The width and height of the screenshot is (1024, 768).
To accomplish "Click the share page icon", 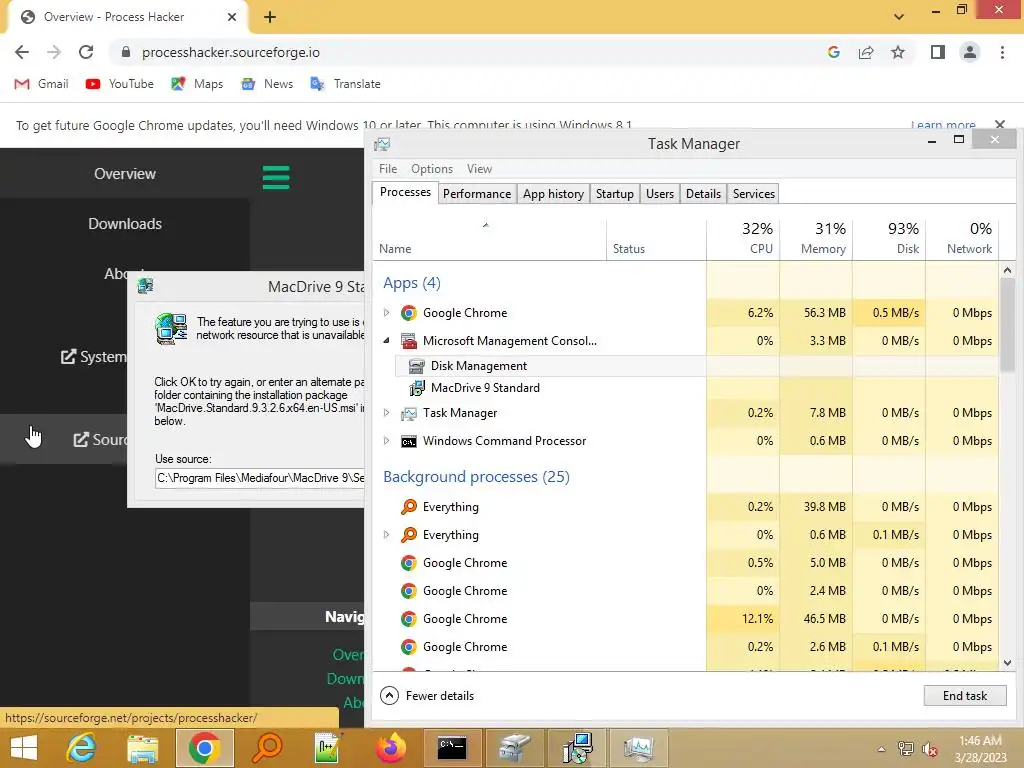I will click(866, 52).
